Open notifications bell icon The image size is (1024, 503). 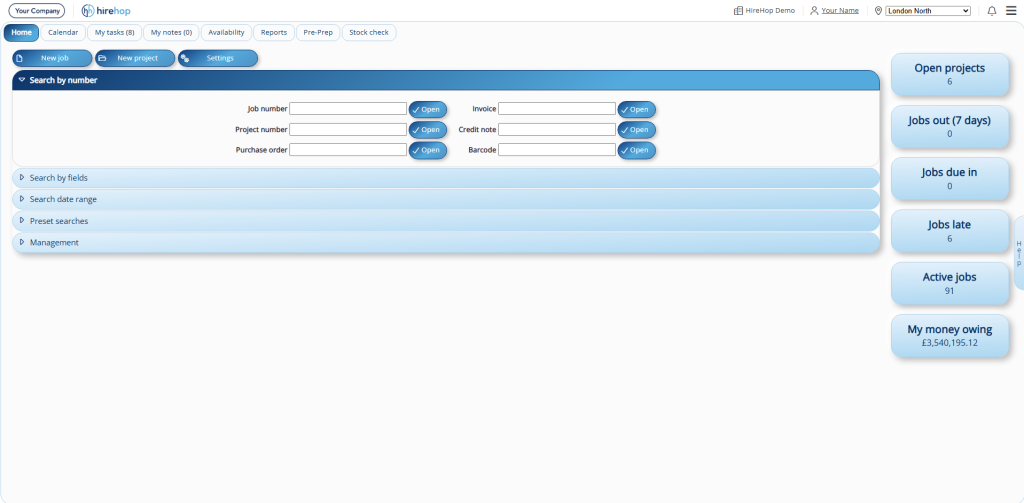pos(991,10)
